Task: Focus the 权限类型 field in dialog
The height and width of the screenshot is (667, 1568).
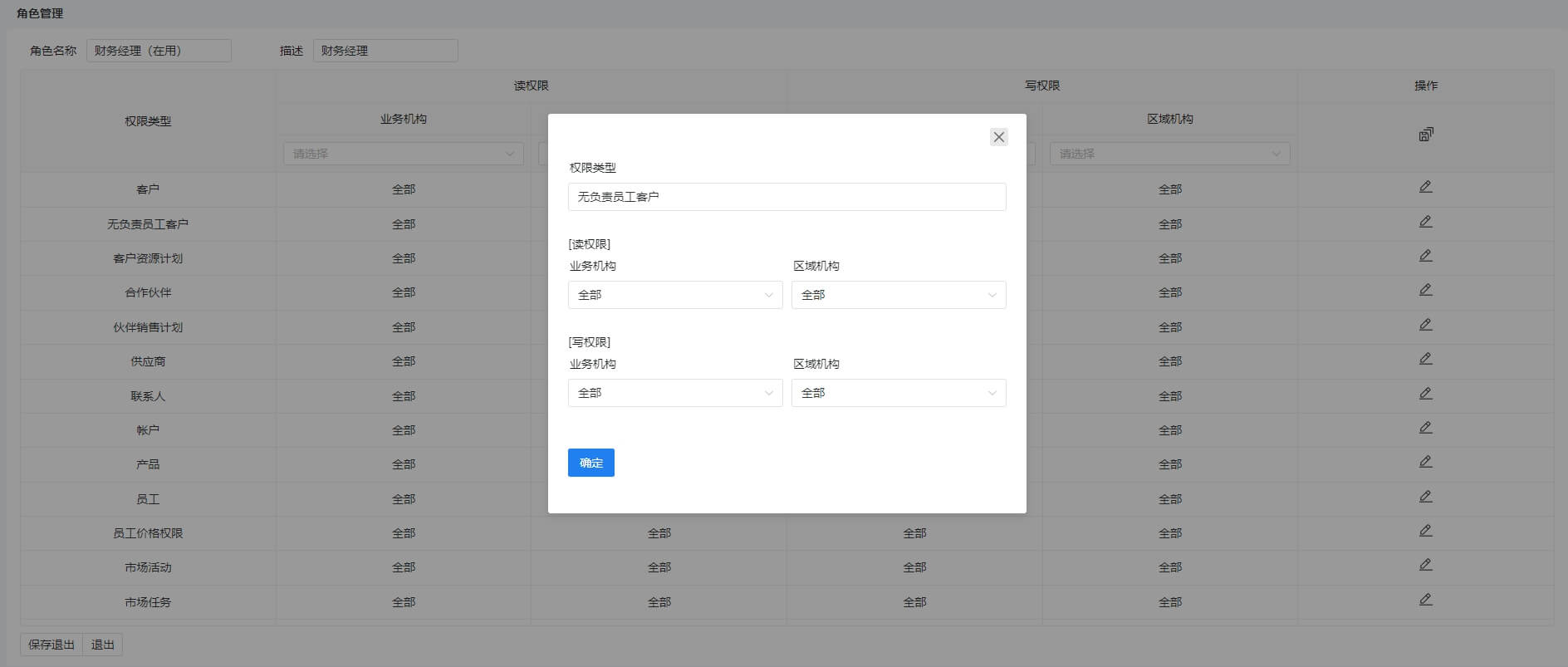Action: click(x=787, y=197)
